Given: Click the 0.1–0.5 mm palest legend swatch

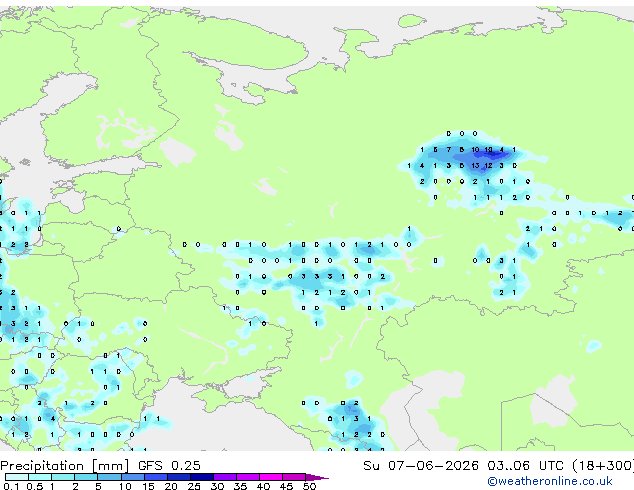Looking at the screenshot, I should [17, 477].
